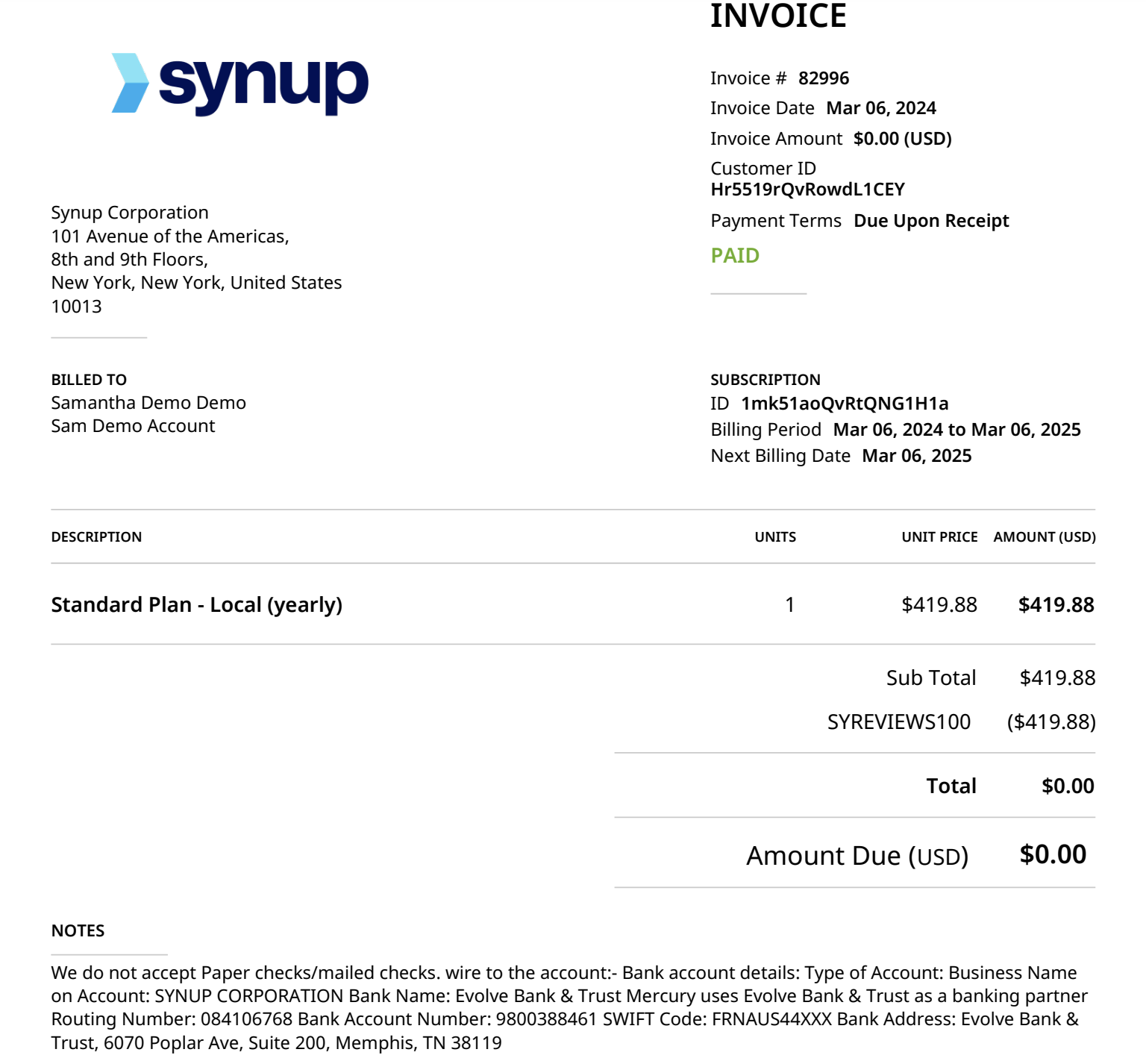Click the Sam Demo Account text
The height and width of the screenshot is (1064, 1146).
133,426
